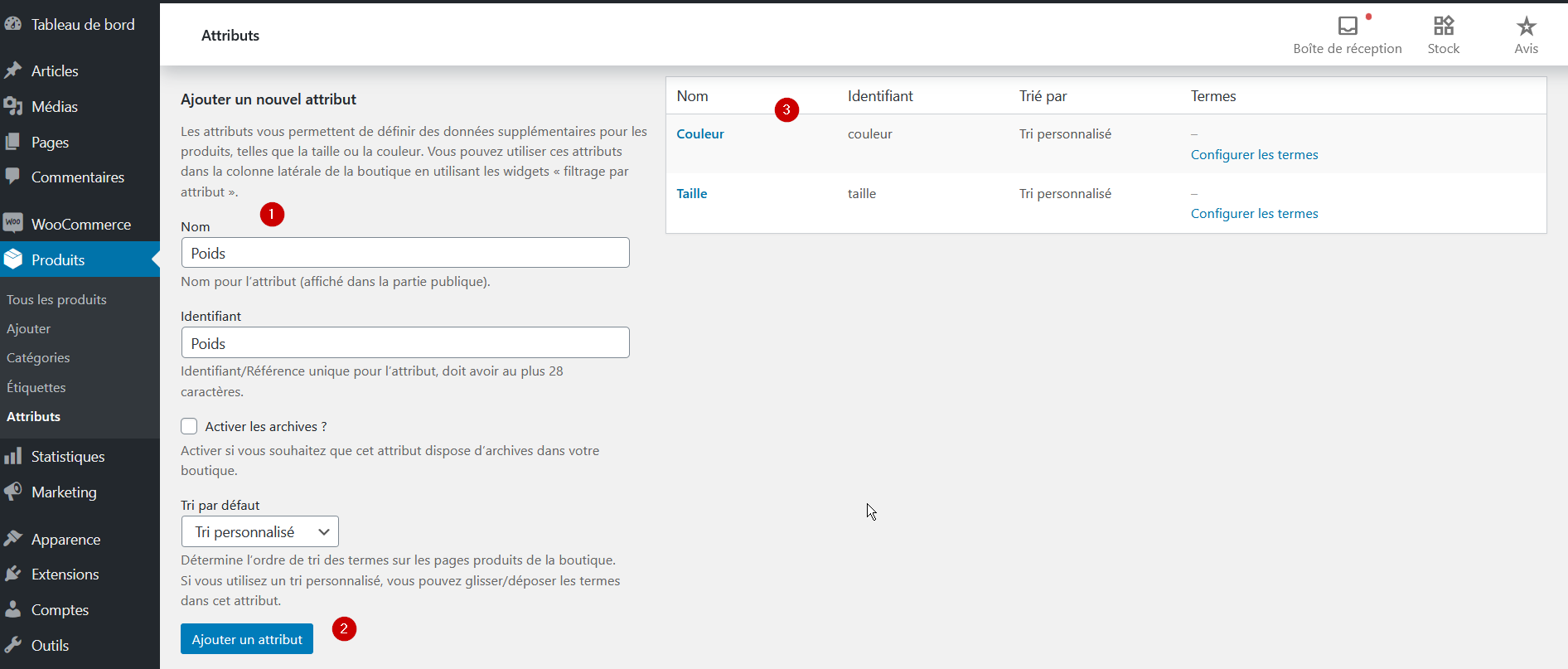Click the 'taille' identifier cell
The height and width of the screenshot is (669, 1568).
[862, 193]
